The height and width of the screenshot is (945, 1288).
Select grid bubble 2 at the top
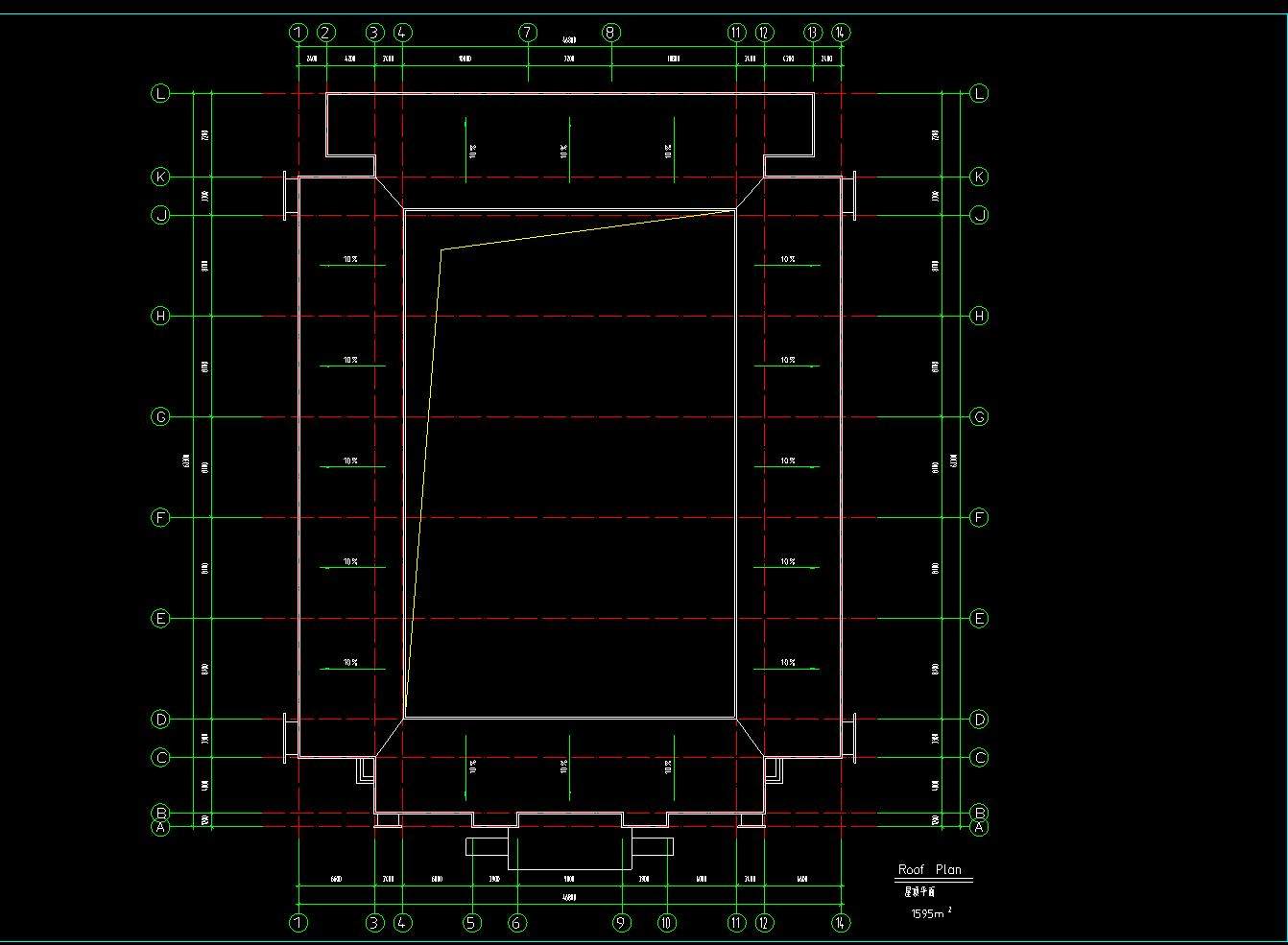coord(326,33)
